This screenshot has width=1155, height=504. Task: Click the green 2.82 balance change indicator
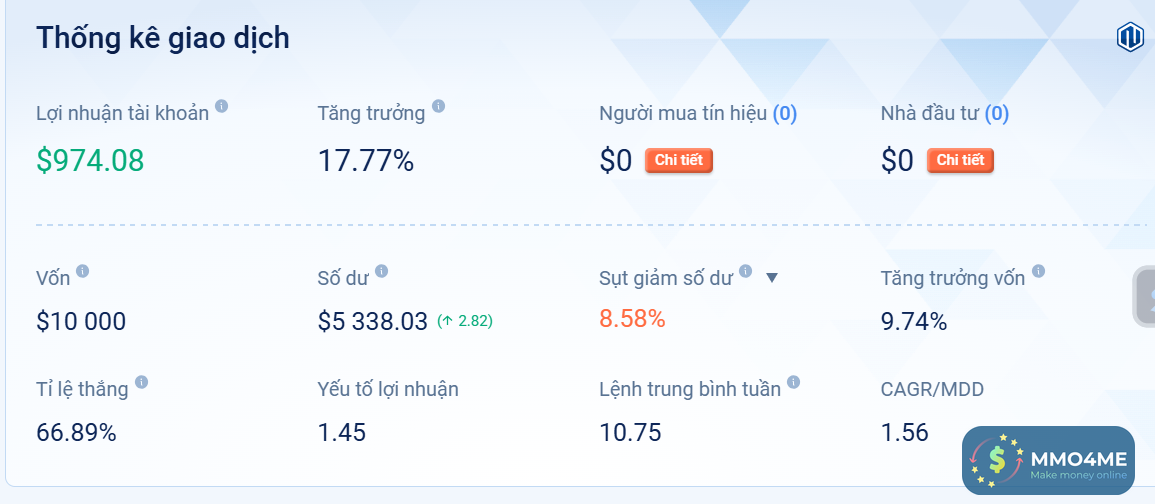pos(465,321)
